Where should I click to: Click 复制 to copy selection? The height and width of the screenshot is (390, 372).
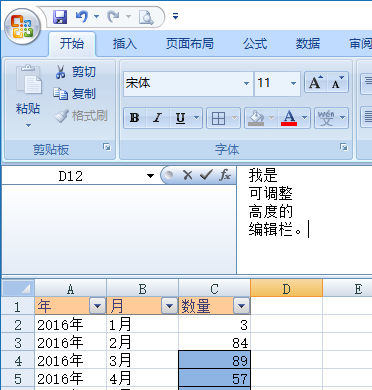75,94
